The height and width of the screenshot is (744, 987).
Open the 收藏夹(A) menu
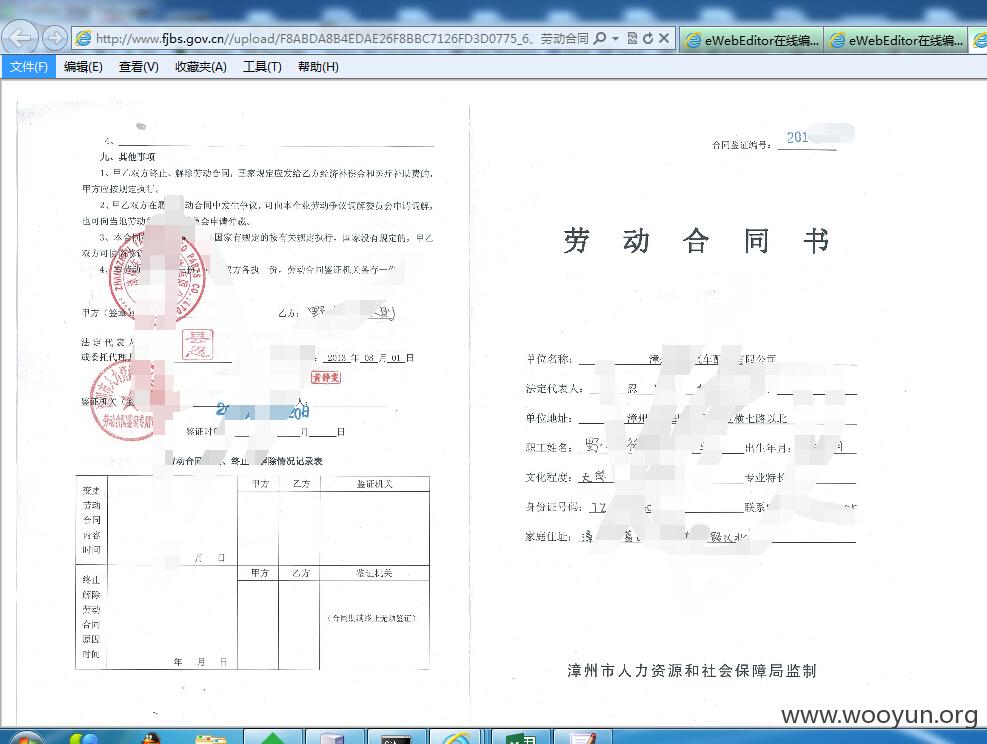[201, 67]
